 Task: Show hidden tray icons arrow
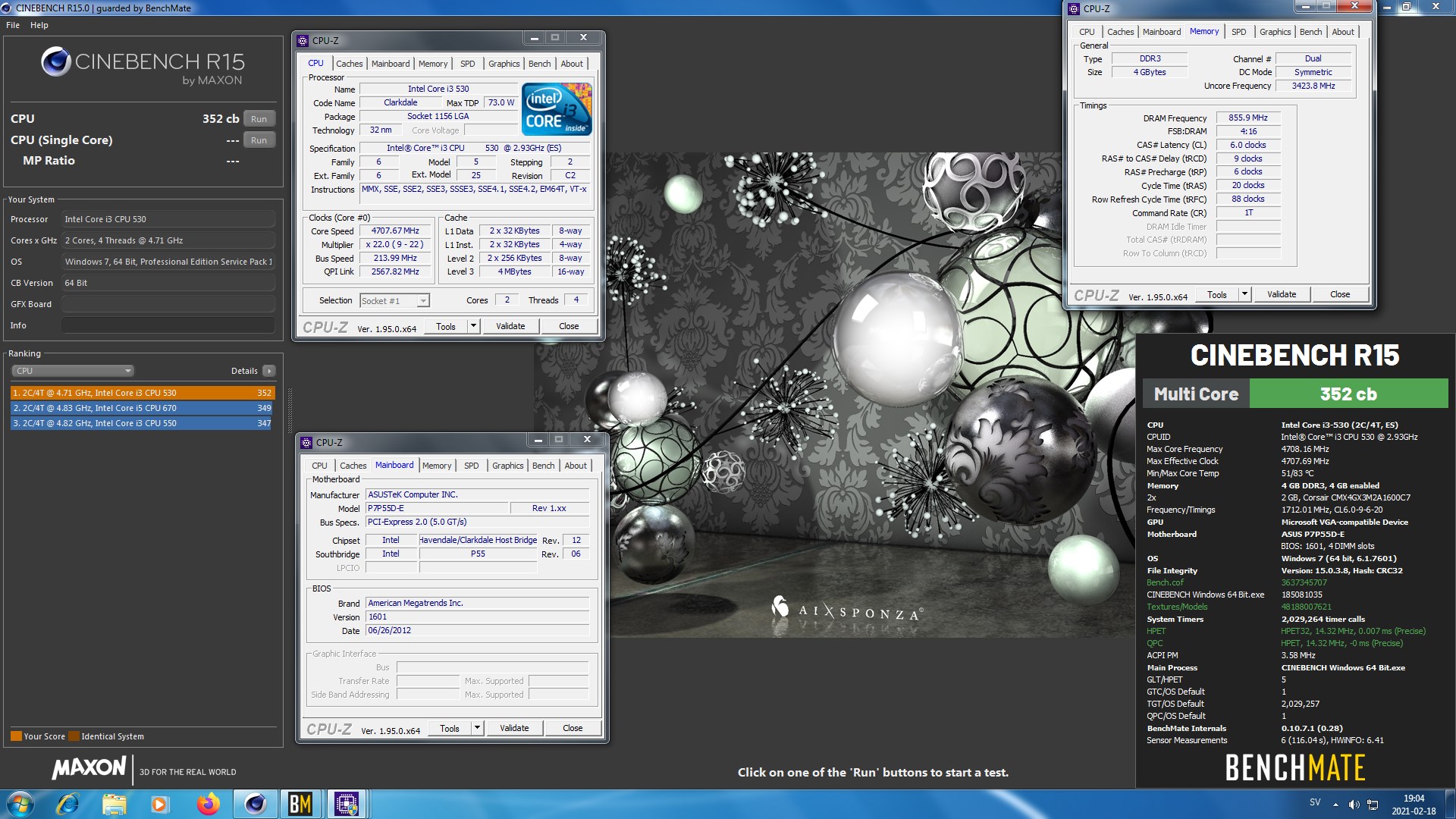click(x=1336, y=804)
